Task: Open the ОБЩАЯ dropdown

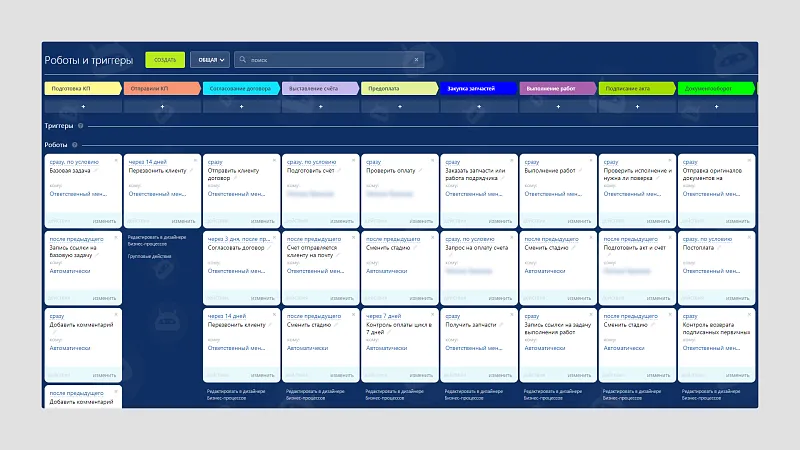Action: (210, 60)
